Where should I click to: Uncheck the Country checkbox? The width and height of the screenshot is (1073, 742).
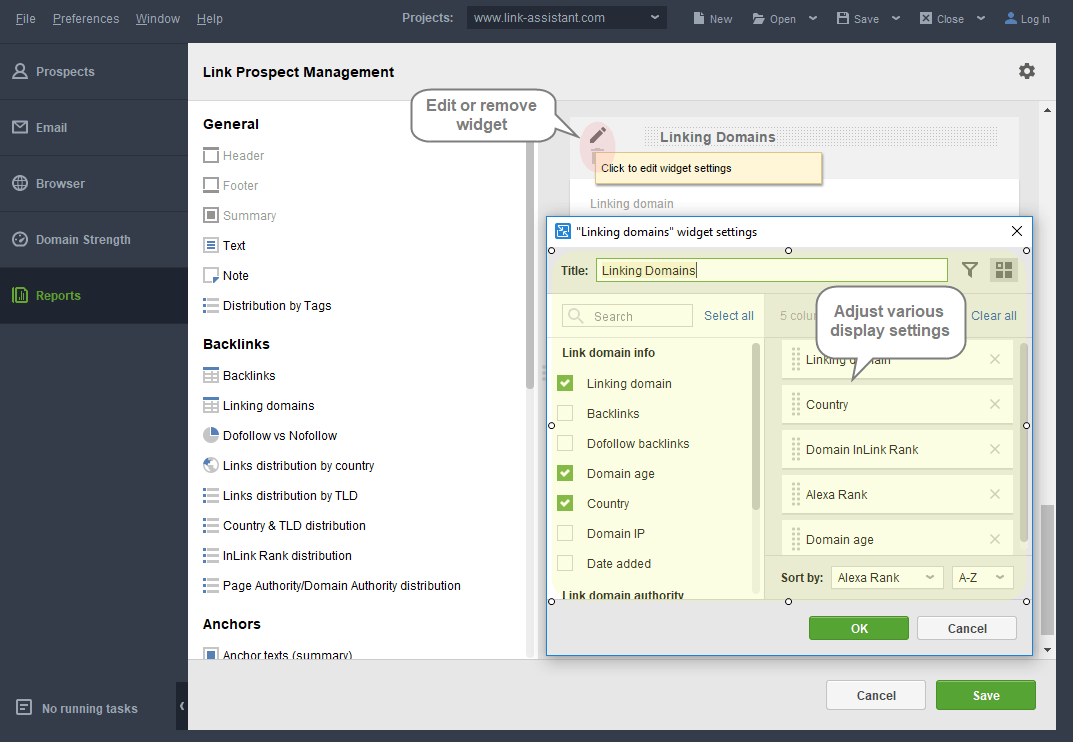coord(565,503)
